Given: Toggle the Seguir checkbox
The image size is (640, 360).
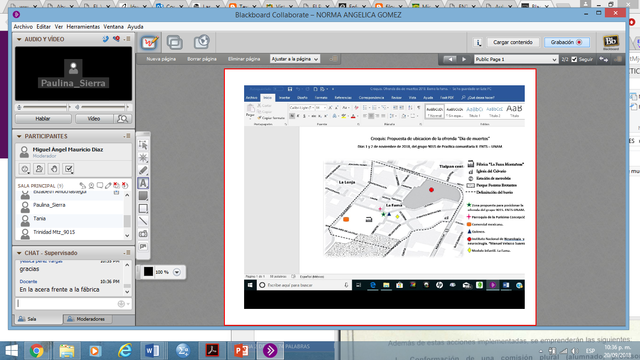Looking at the screenshot, I should [574, 60].
